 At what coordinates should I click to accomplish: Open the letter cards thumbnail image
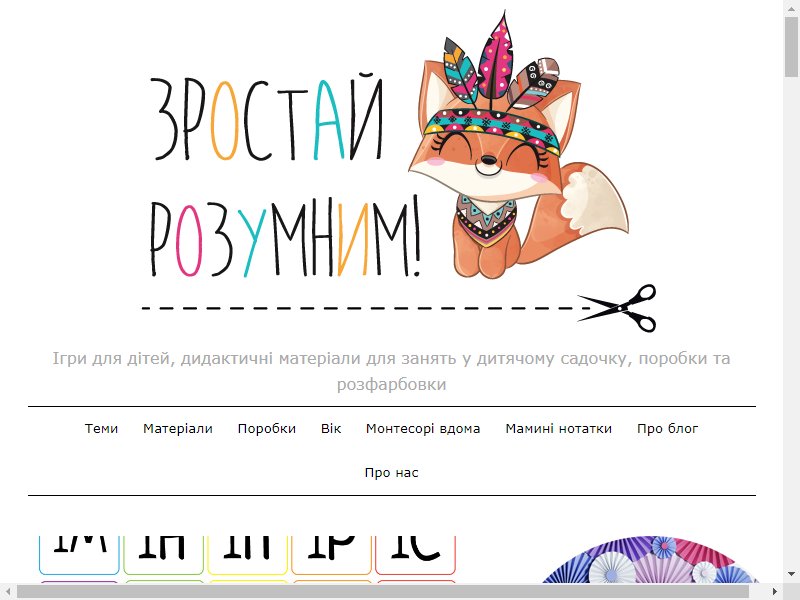point(247,559)
